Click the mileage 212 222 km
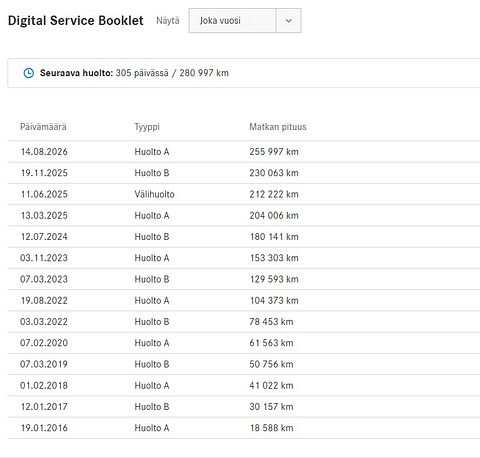480x458 pixels. 274,194
